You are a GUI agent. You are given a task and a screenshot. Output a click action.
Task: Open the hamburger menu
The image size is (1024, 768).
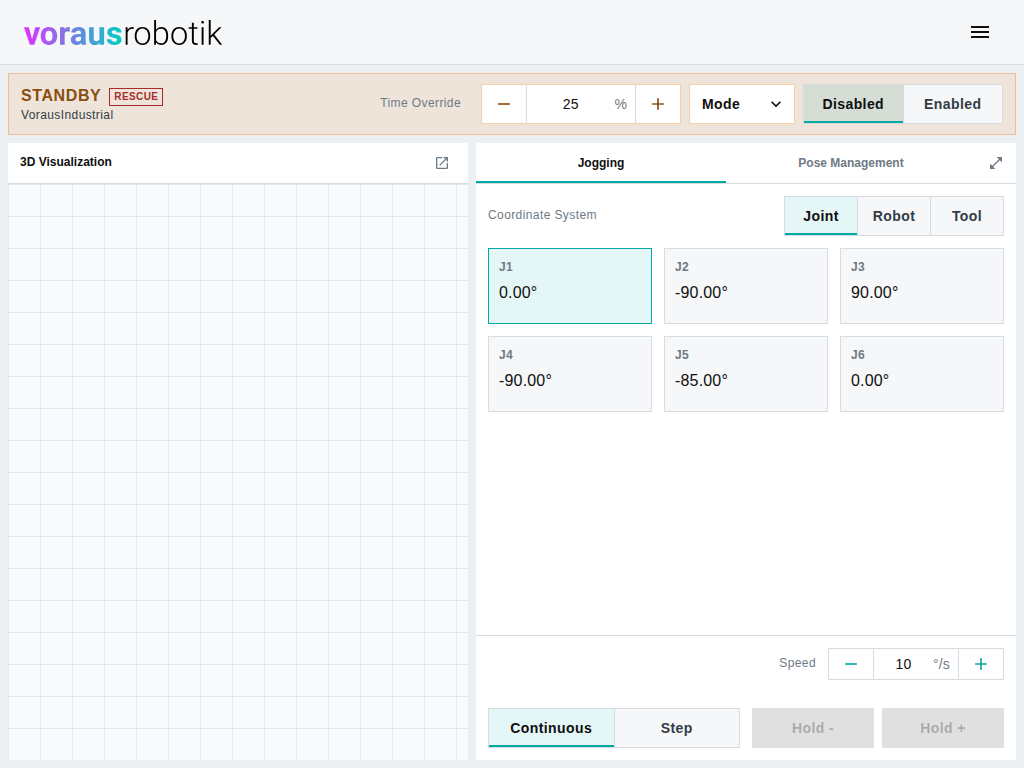(x=980, y=32)
